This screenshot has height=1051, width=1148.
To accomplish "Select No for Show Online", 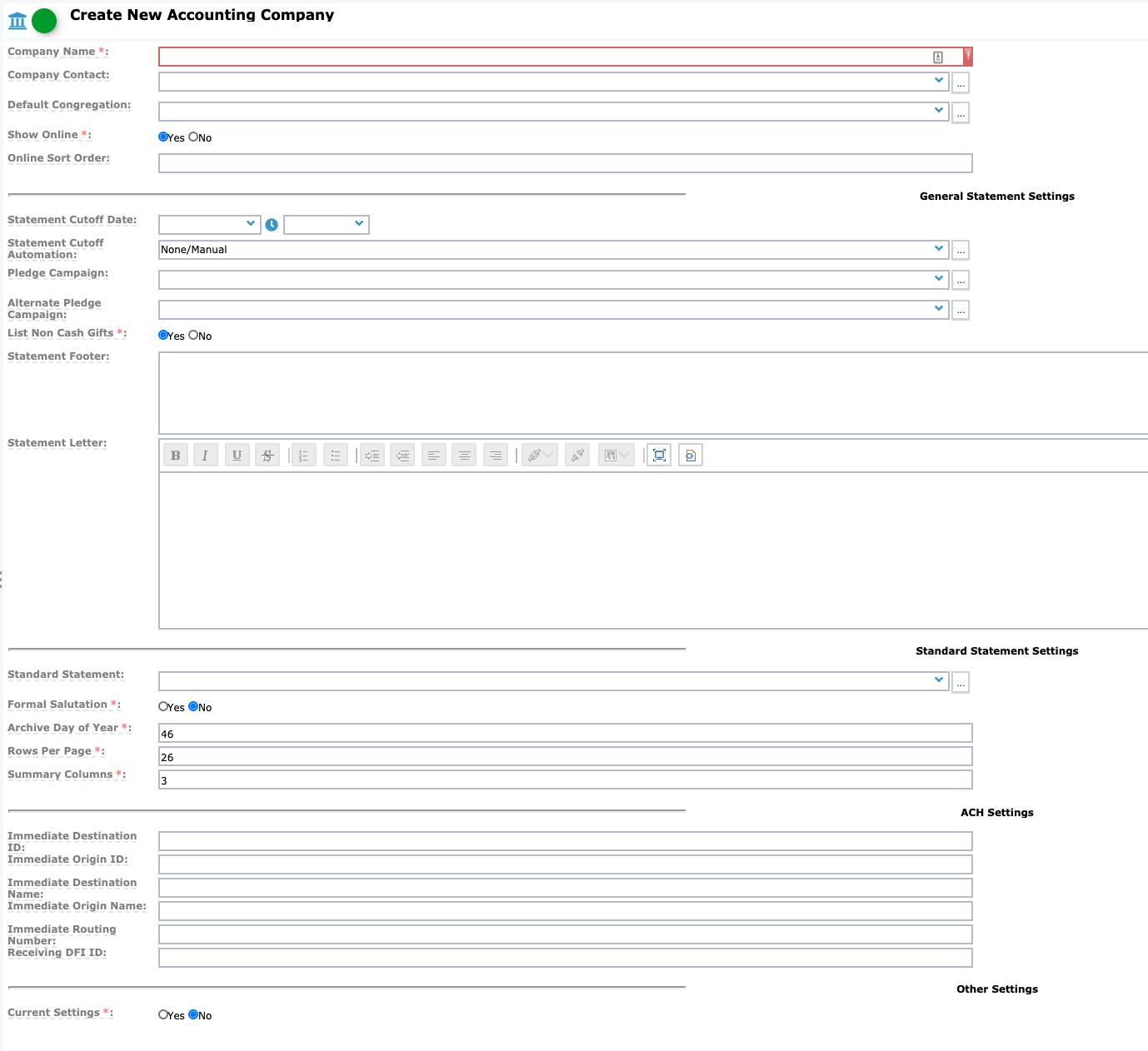I will [193, 137].
